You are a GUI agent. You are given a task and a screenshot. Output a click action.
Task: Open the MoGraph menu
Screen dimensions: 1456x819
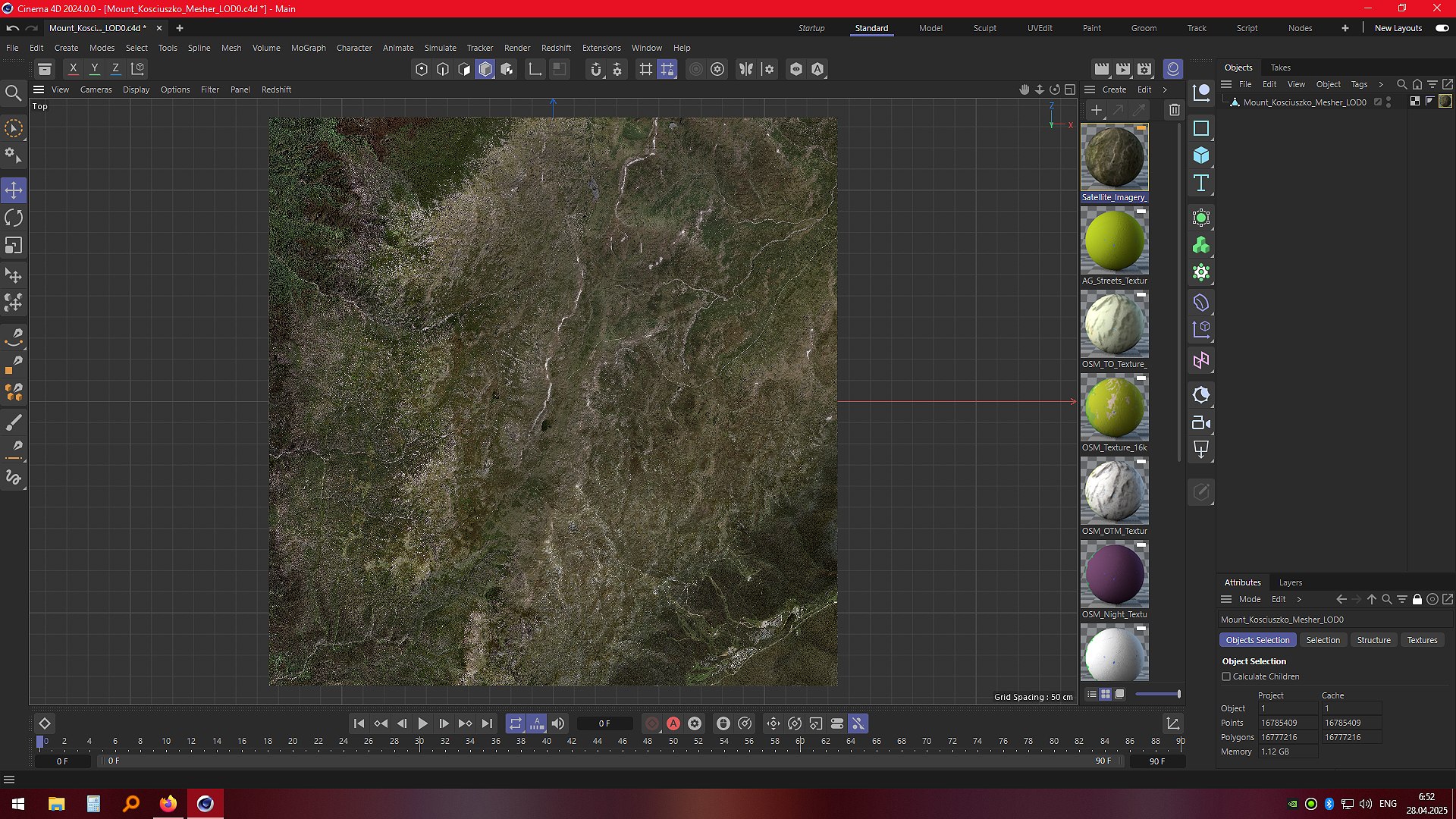(309, 48)
